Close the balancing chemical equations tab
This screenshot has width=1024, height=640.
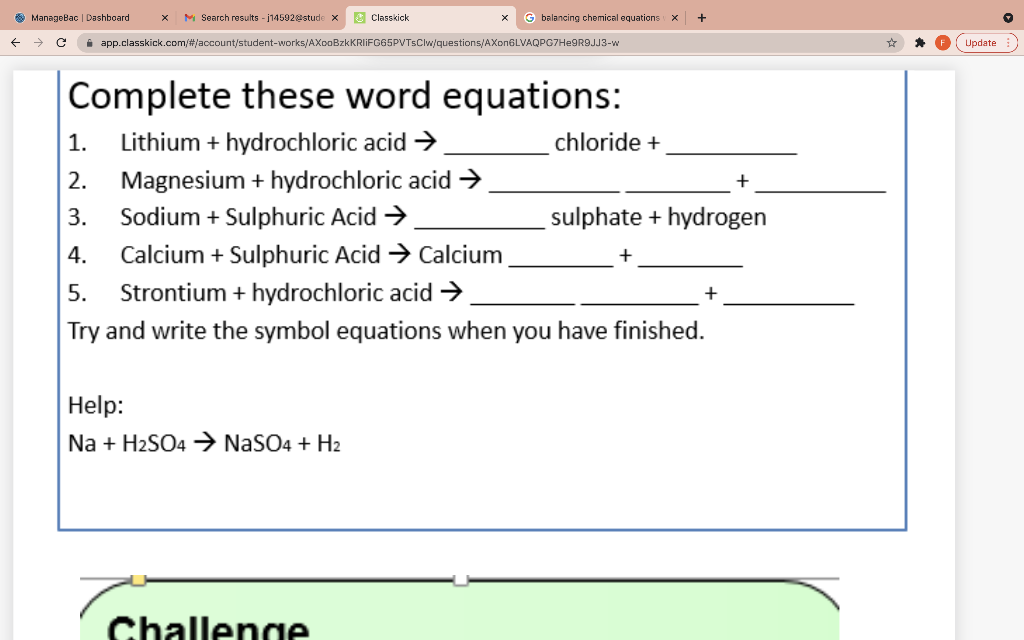tap(675, 18)
